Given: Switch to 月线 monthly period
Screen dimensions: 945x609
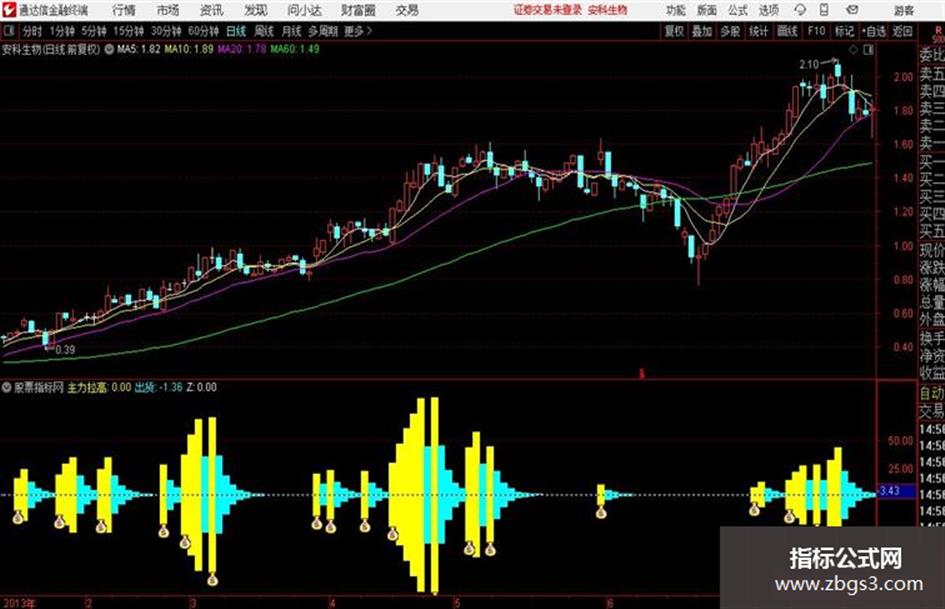Looking at the screenshot, I should (x=292, y=31).
